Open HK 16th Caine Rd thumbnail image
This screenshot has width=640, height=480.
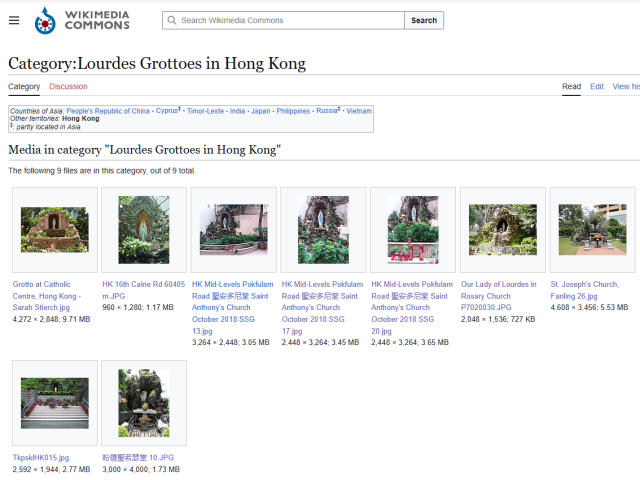144,230
